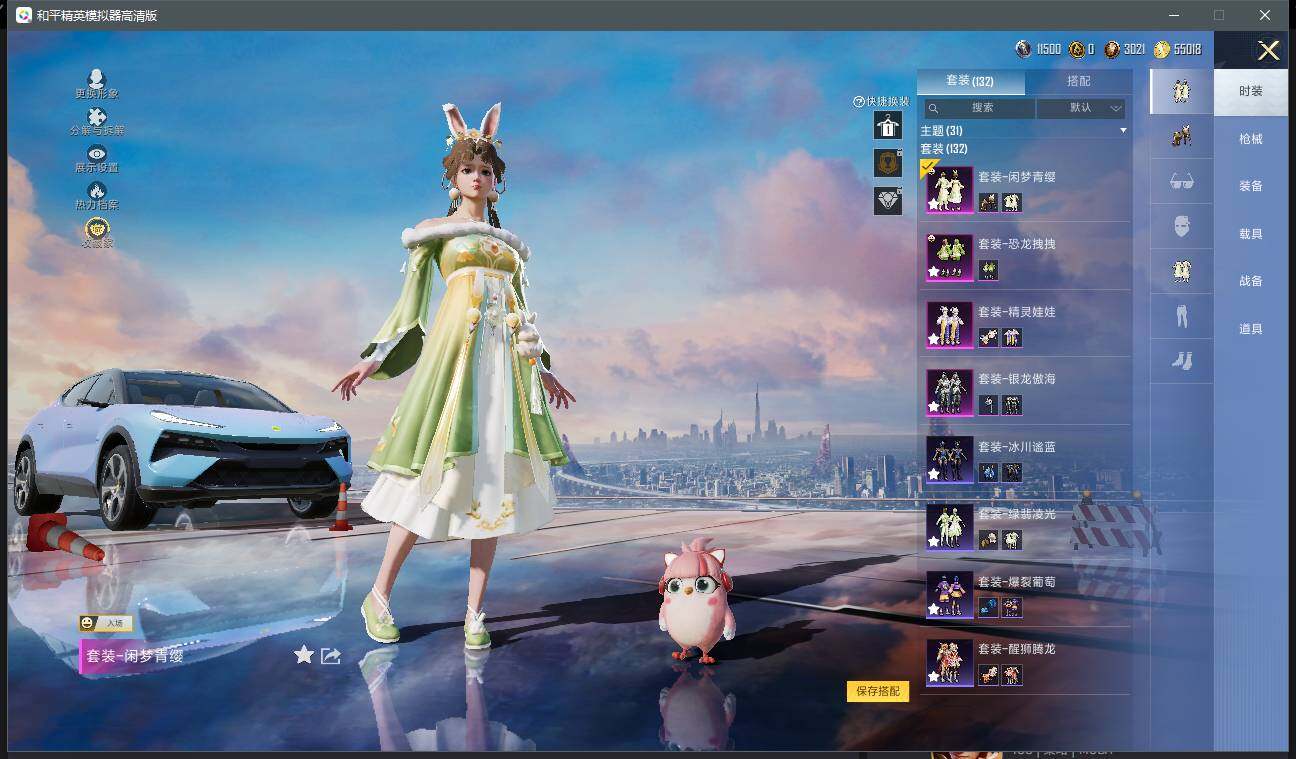
Task: Select the brown companion outfit category icon
Action: [x=1182, y=136]
